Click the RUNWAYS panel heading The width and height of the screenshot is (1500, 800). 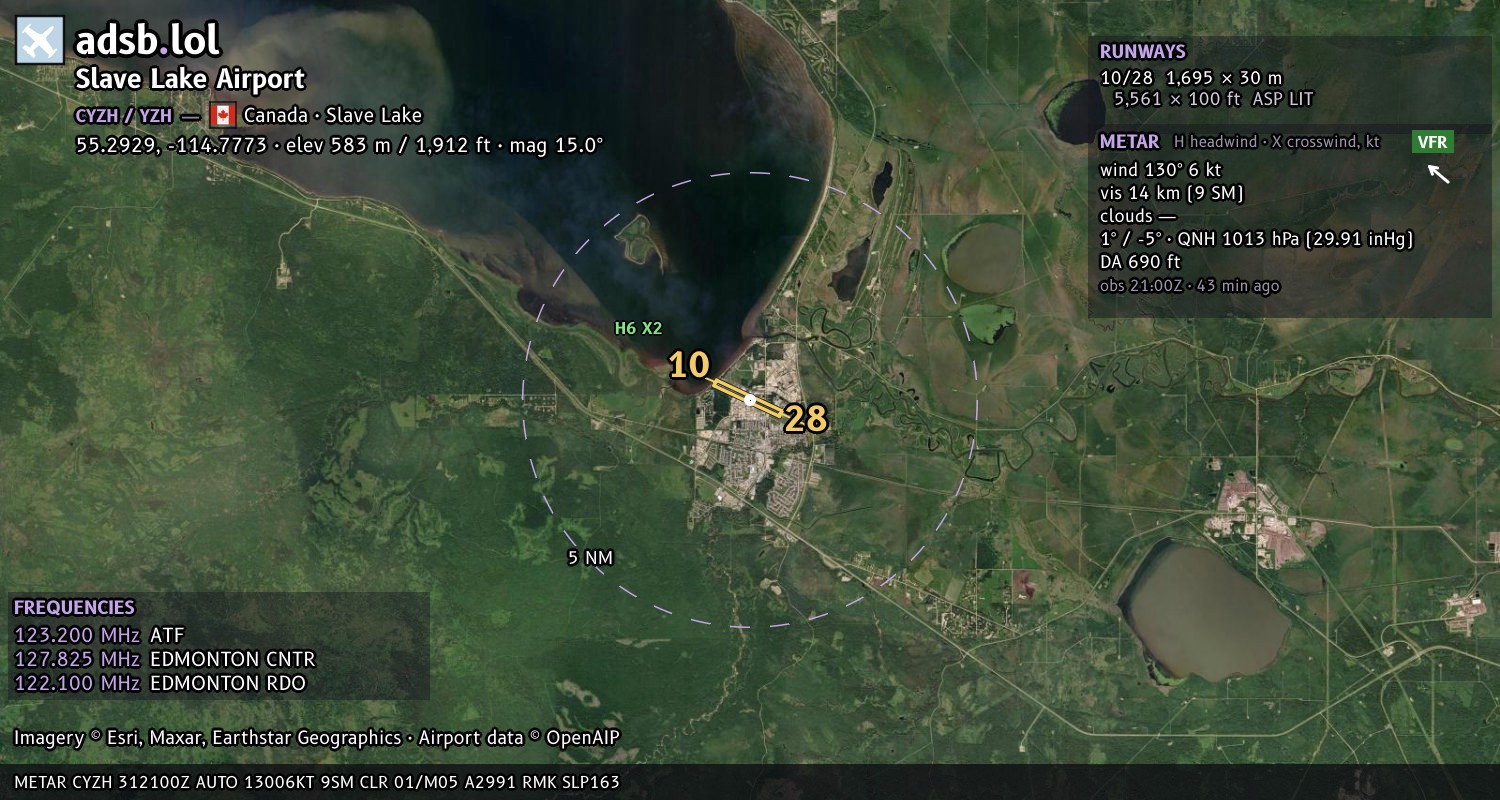tap(1142, 52)
